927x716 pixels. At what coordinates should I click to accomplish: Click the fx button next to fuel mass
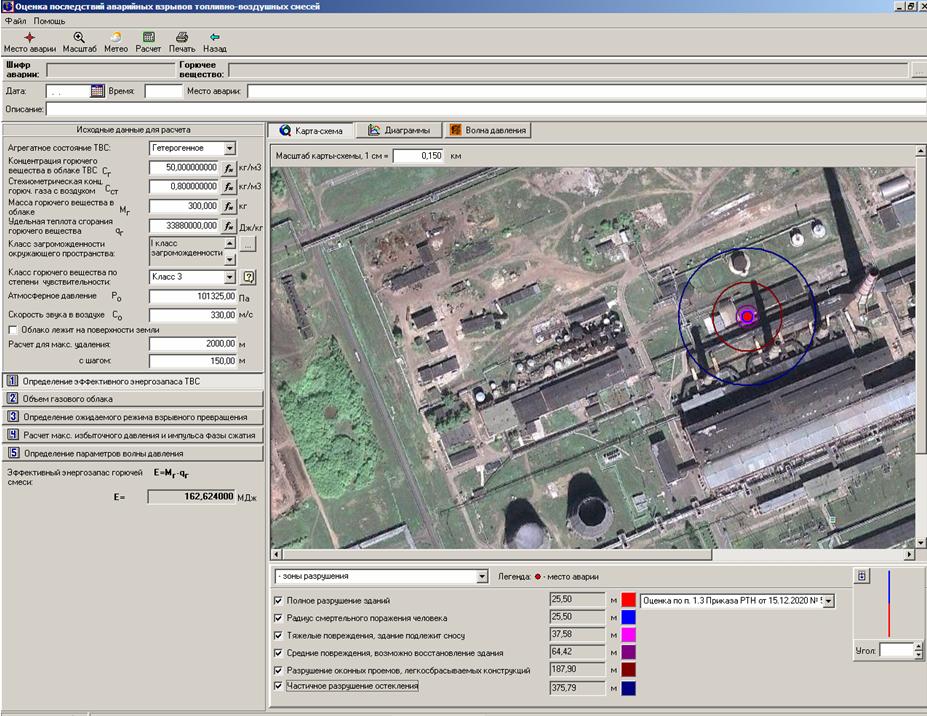click(x=228, y=206)
